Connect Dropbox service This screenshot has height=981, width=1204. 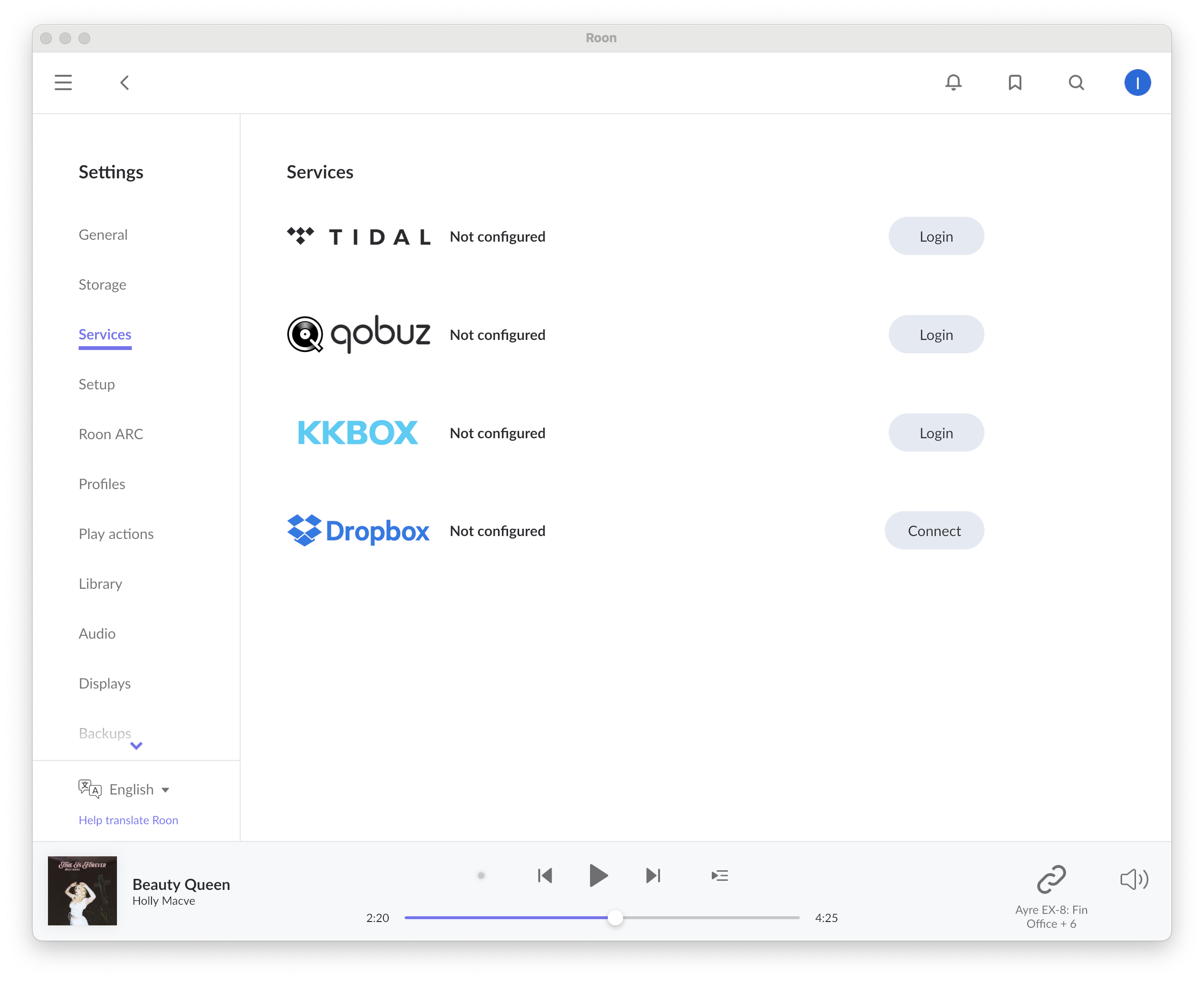point(934,531)
